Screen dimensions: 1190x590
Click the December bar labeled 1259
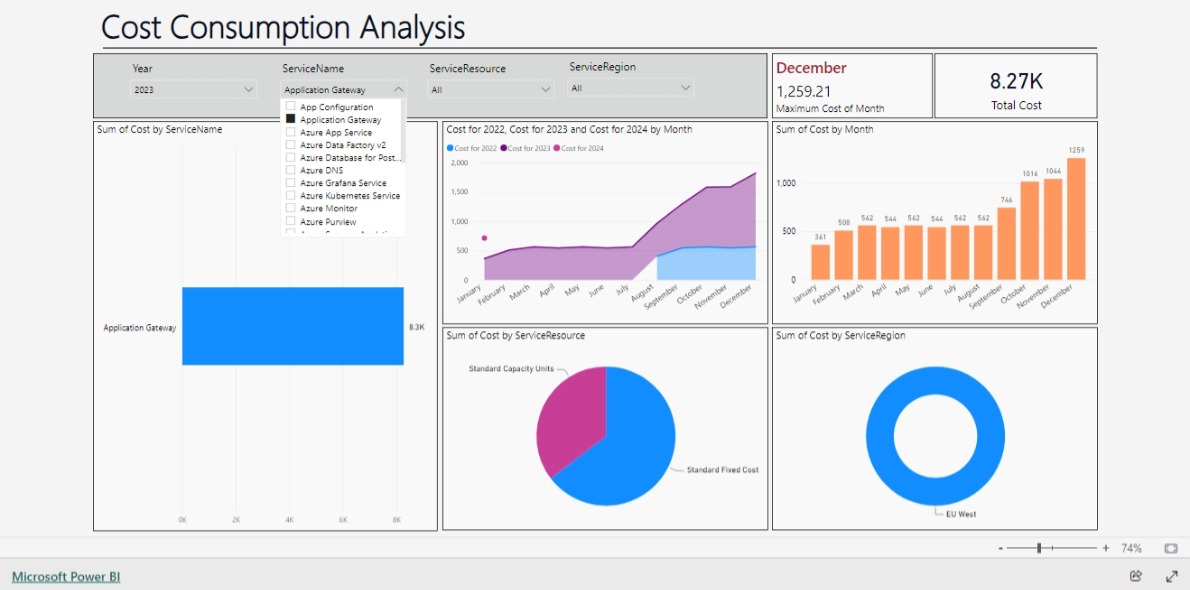pos(1076,219)
